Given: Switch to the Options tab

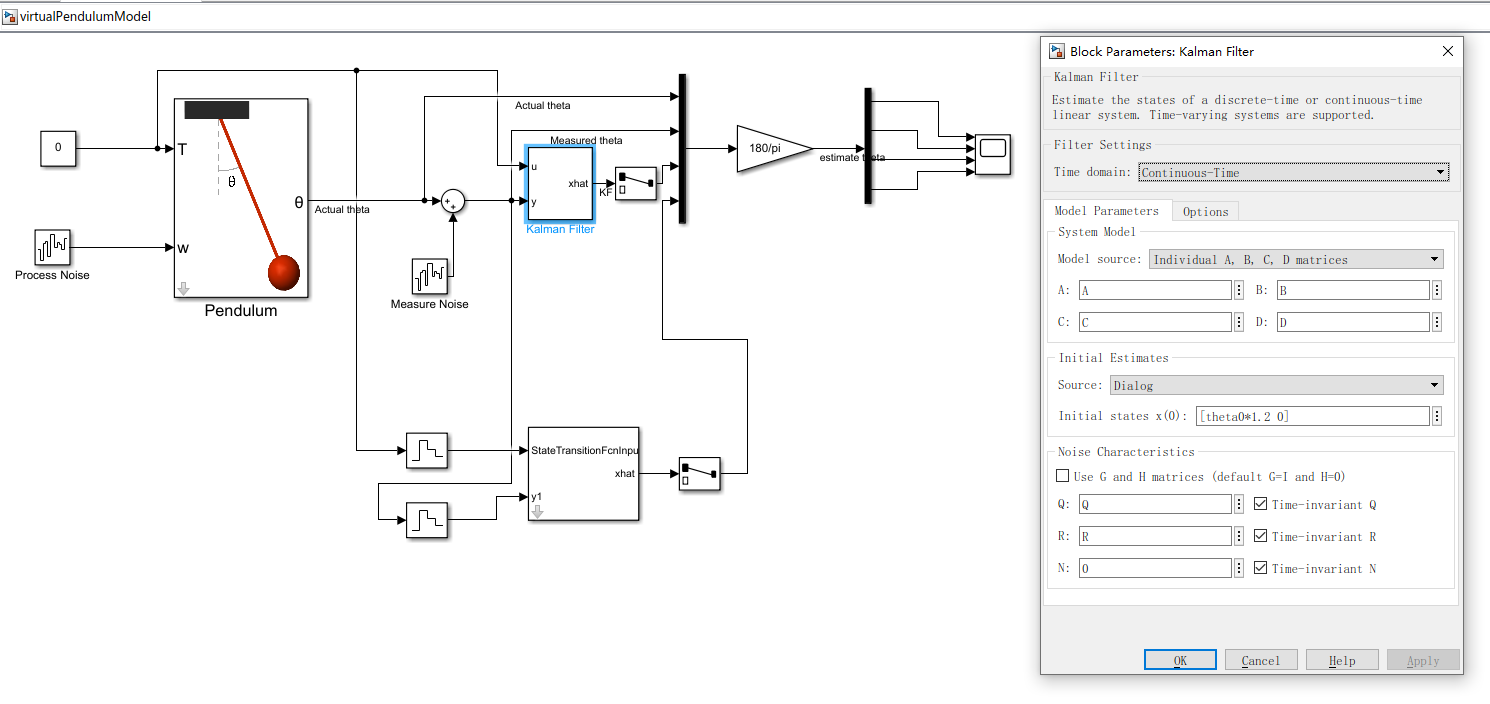Looking at the screenshot, I should pos(1205,211).
